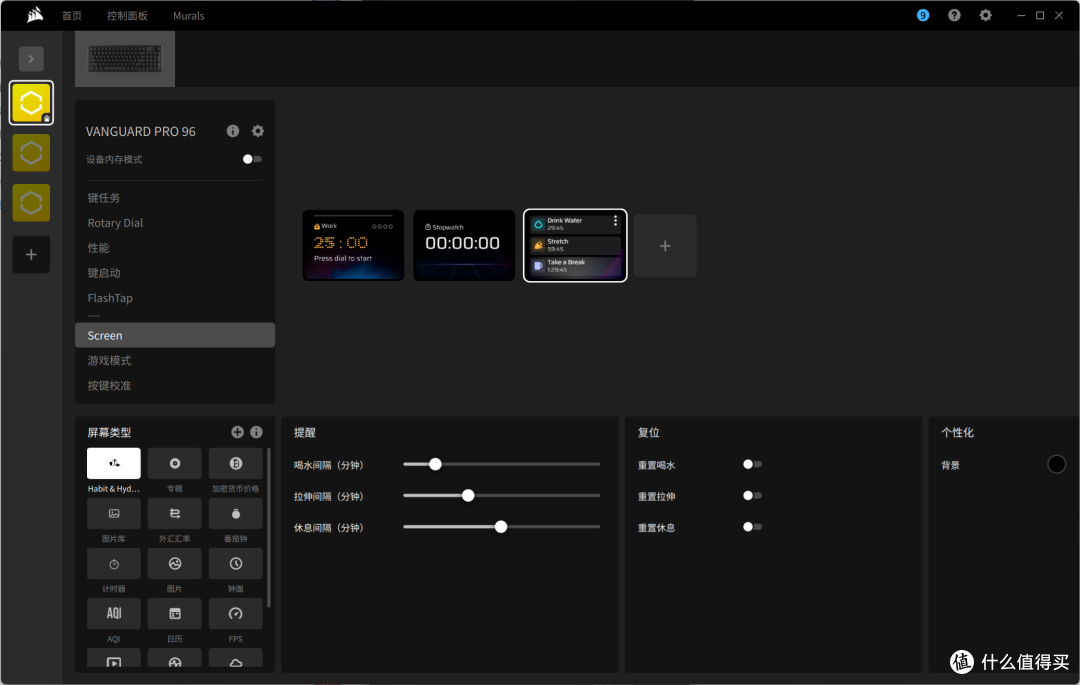Screen dimensions: 1080x685
Task: Select the Screen section
Action: [175, 335]
